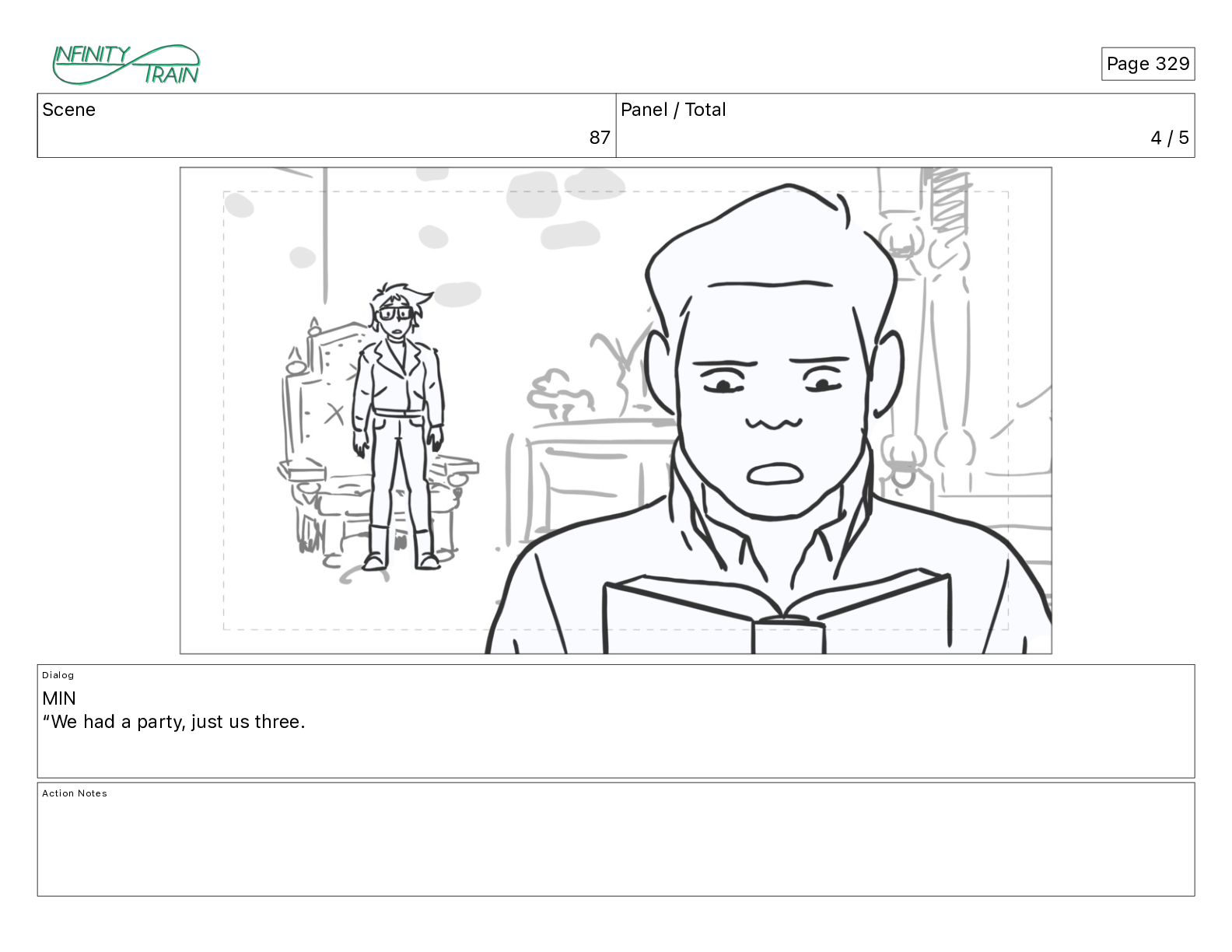
Task: Select the Scene header label
Action: click(68, 110)
